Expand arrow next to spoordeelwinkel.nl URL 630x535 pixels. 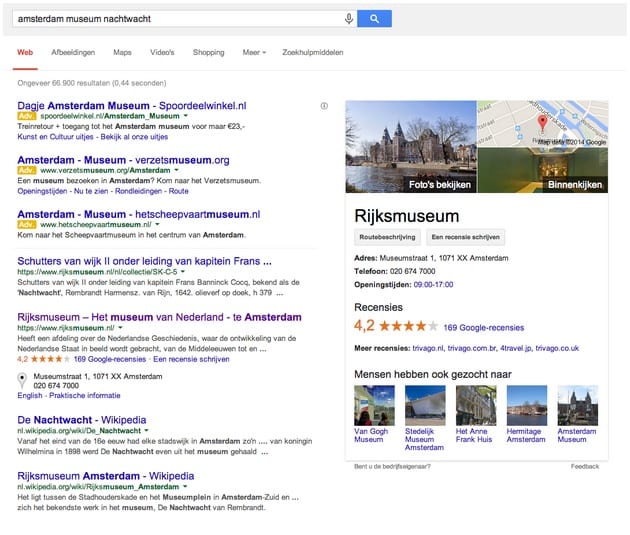pos(186,116)
